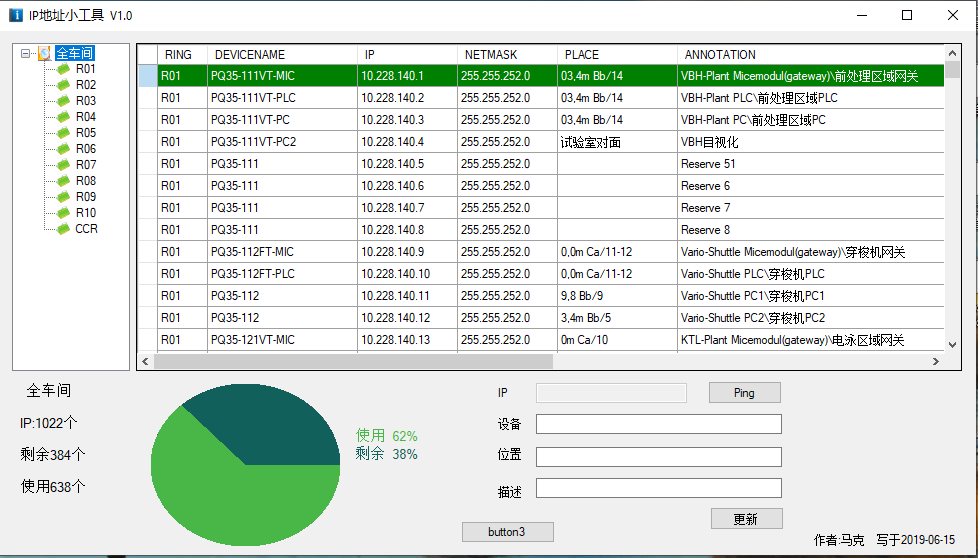This screenshot has height=558, width=978.
Task: Sort by the NETMASK column header
Action: (x=507, y=54)
